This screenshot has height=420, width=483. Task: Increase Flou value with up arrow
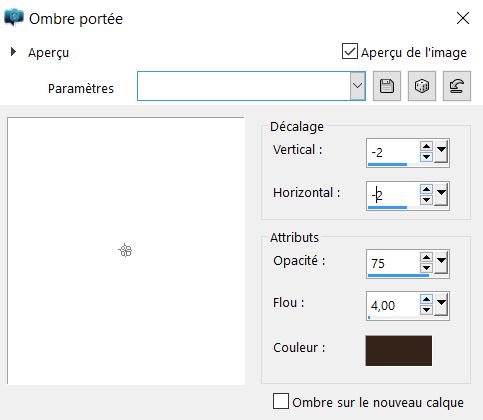click(426, 299)
